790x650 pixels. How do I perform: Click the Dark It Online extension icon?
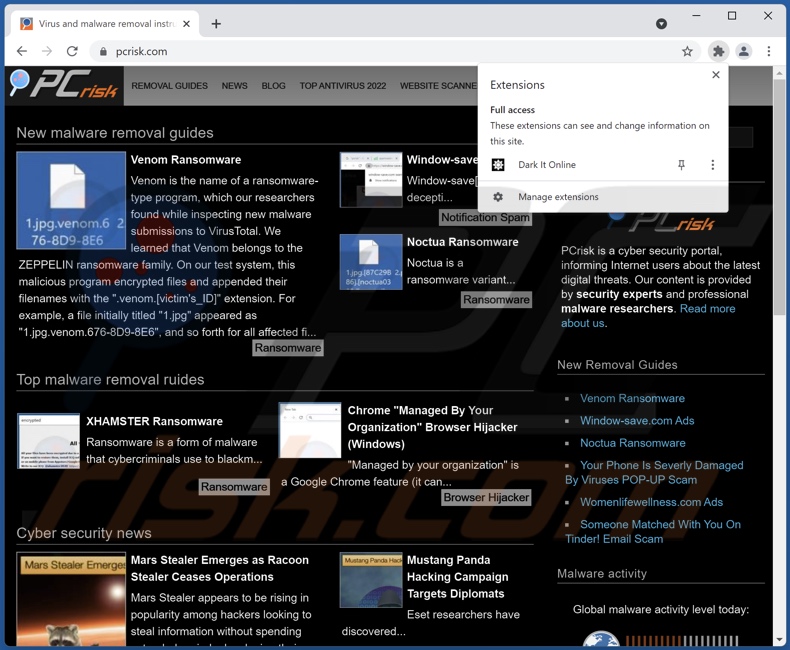[498, 165]
